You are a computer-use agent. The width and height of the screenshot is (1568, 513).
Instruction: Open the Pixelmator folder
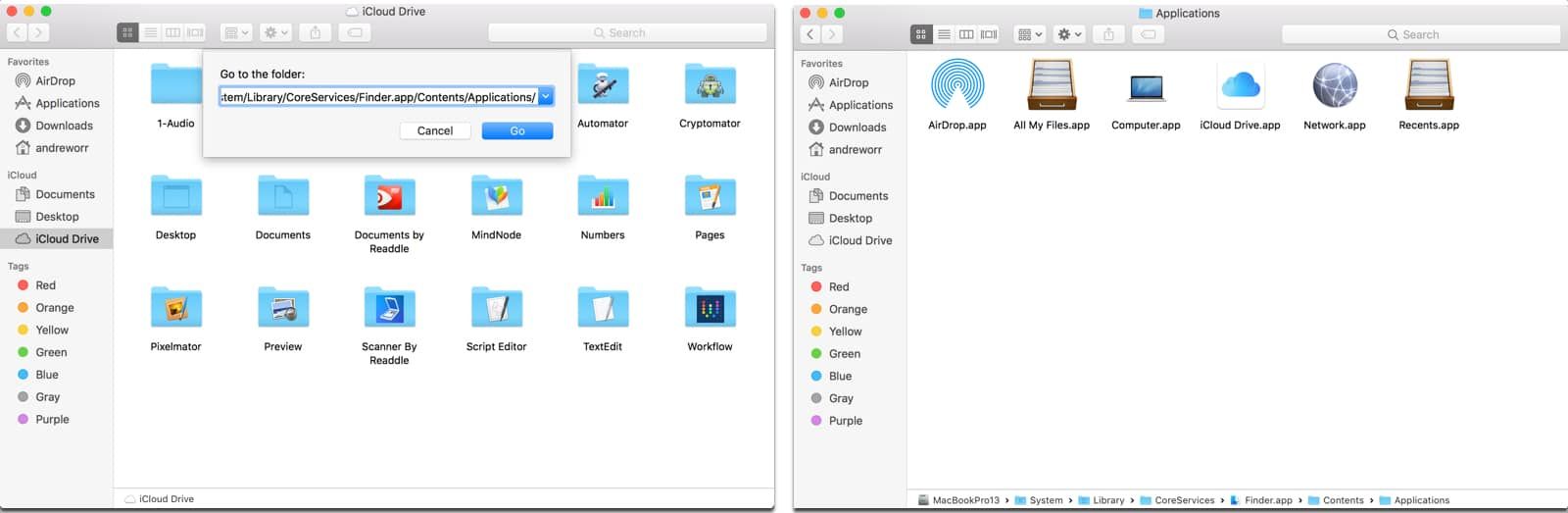pyautogui.click(x=175, y=307)
